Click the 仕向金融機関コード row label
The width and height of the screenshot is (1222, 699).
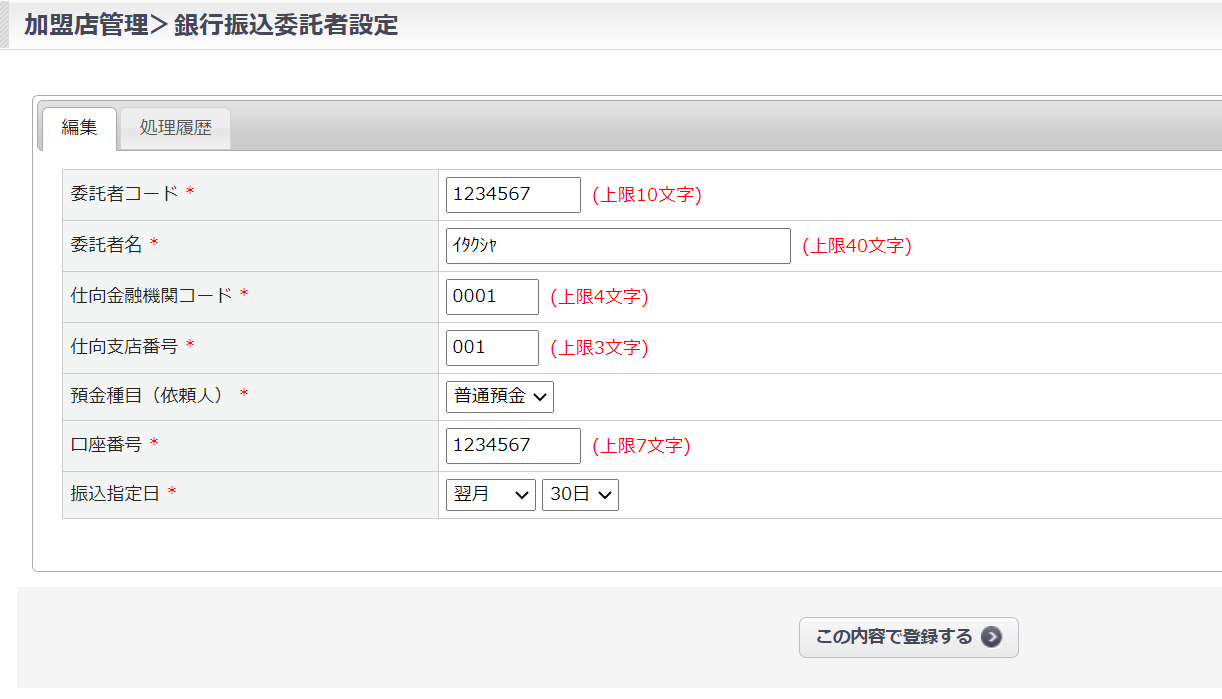[x=152, y=296]
